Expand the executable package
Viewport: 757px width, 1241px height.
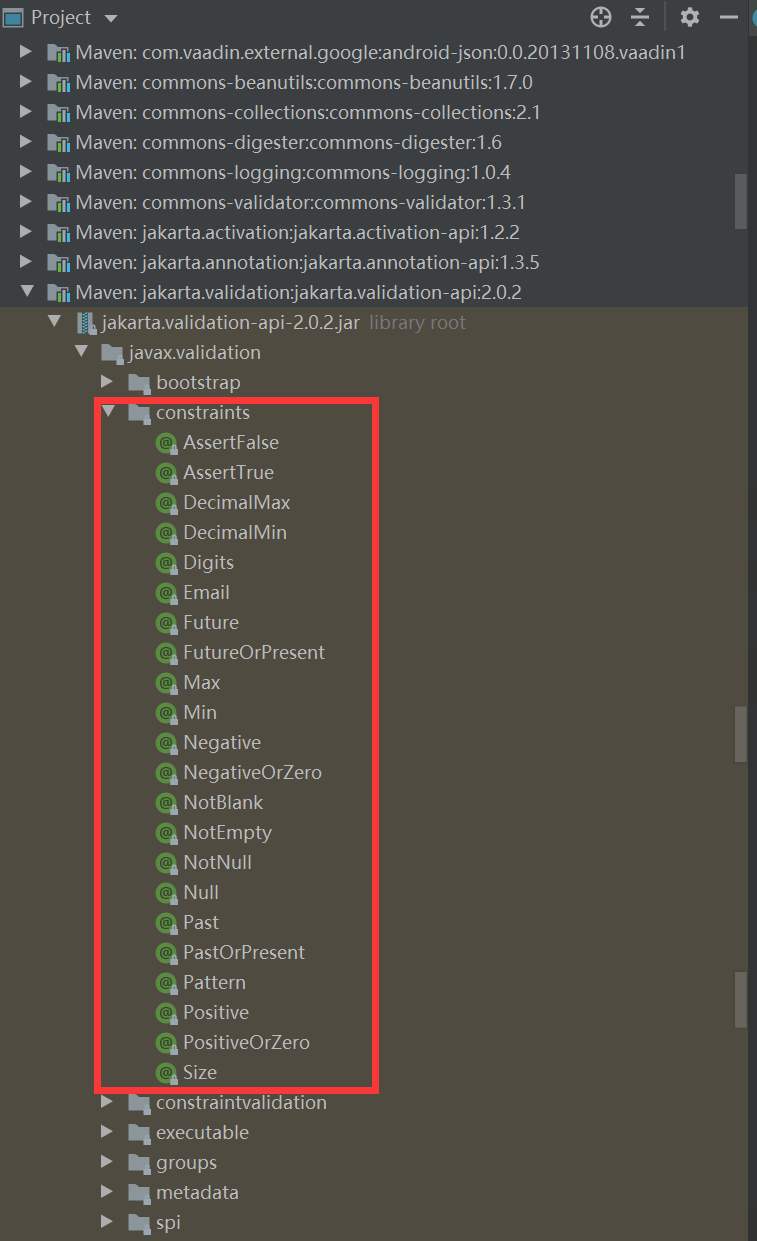coord(107,1132)
